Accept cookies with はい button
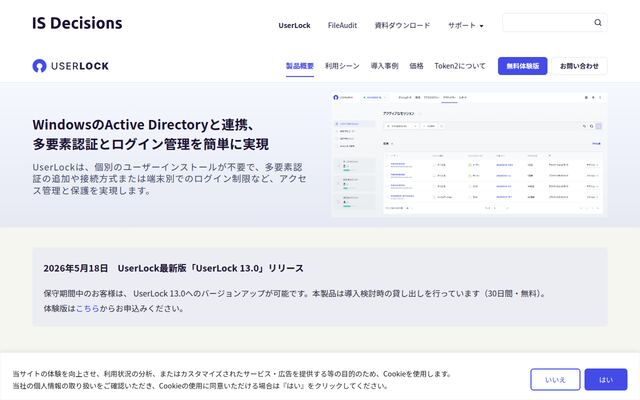The image size is (640, 400). (606, 380)
